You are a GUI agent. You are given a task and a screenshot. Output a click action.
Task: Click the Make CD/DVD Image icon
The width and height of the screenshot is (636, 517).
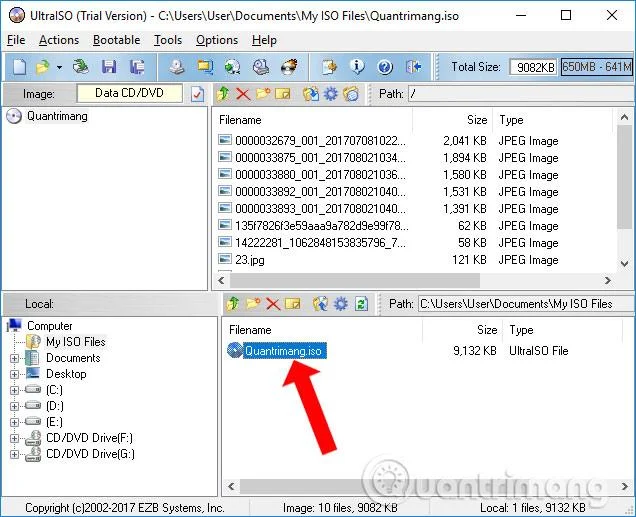click(x=177, y=67)
